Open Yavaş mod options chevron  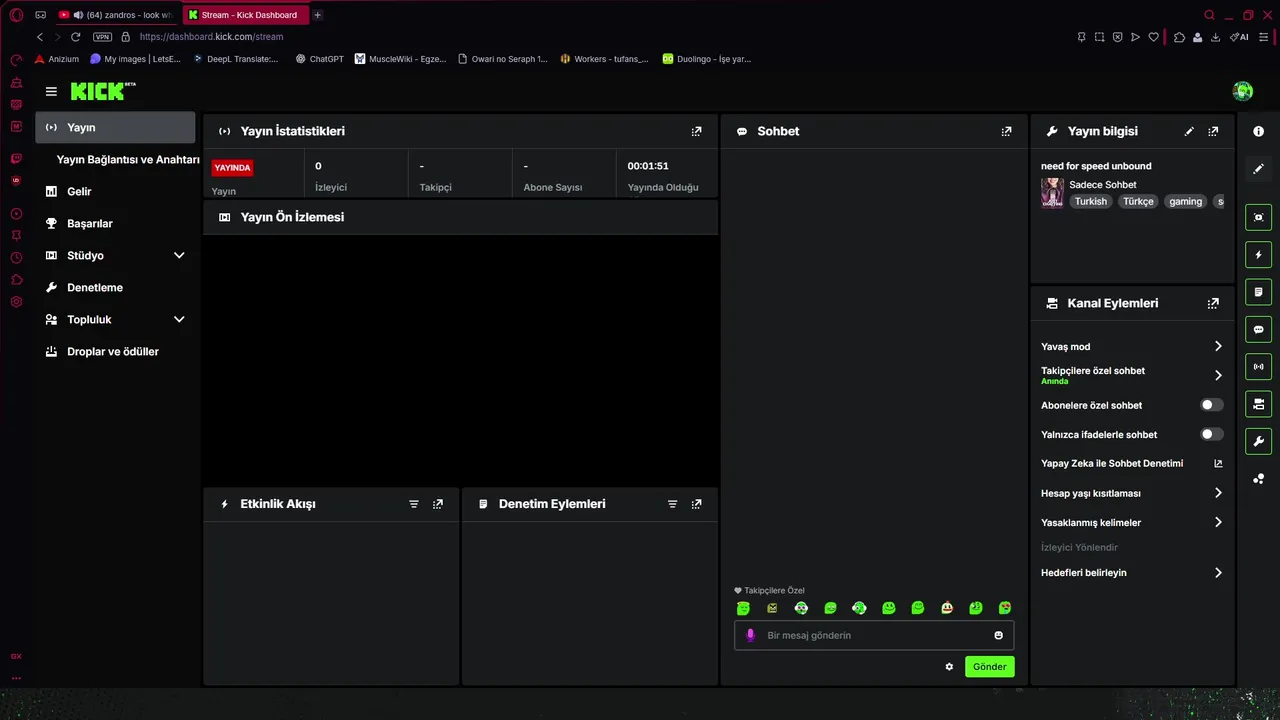(1218, 346)
